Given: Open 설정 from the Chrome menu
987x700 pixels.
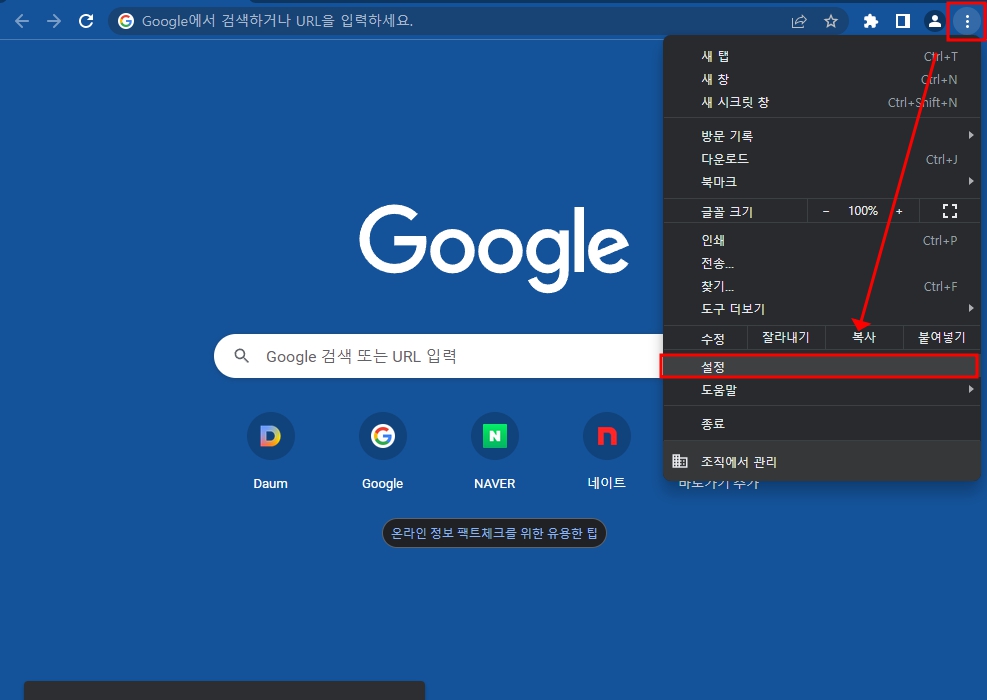Looking at the screenshot, I should tap(822, 366).
